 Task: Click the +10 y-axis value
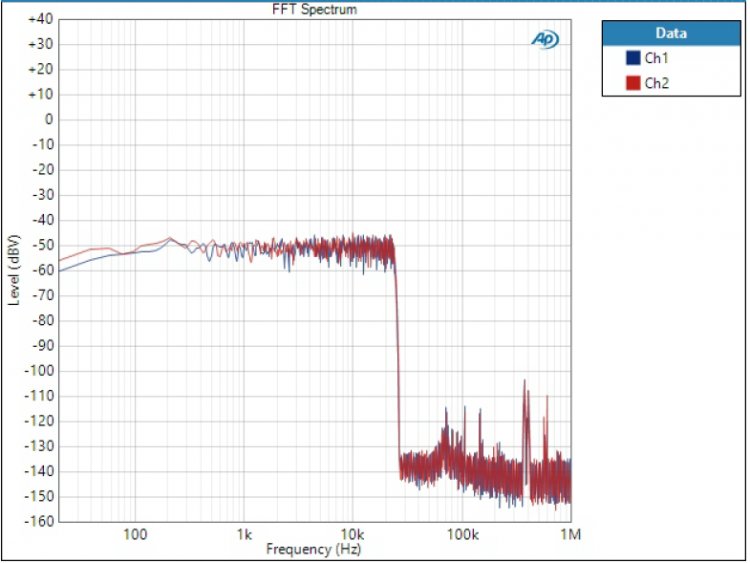click(x=41, y=94)
